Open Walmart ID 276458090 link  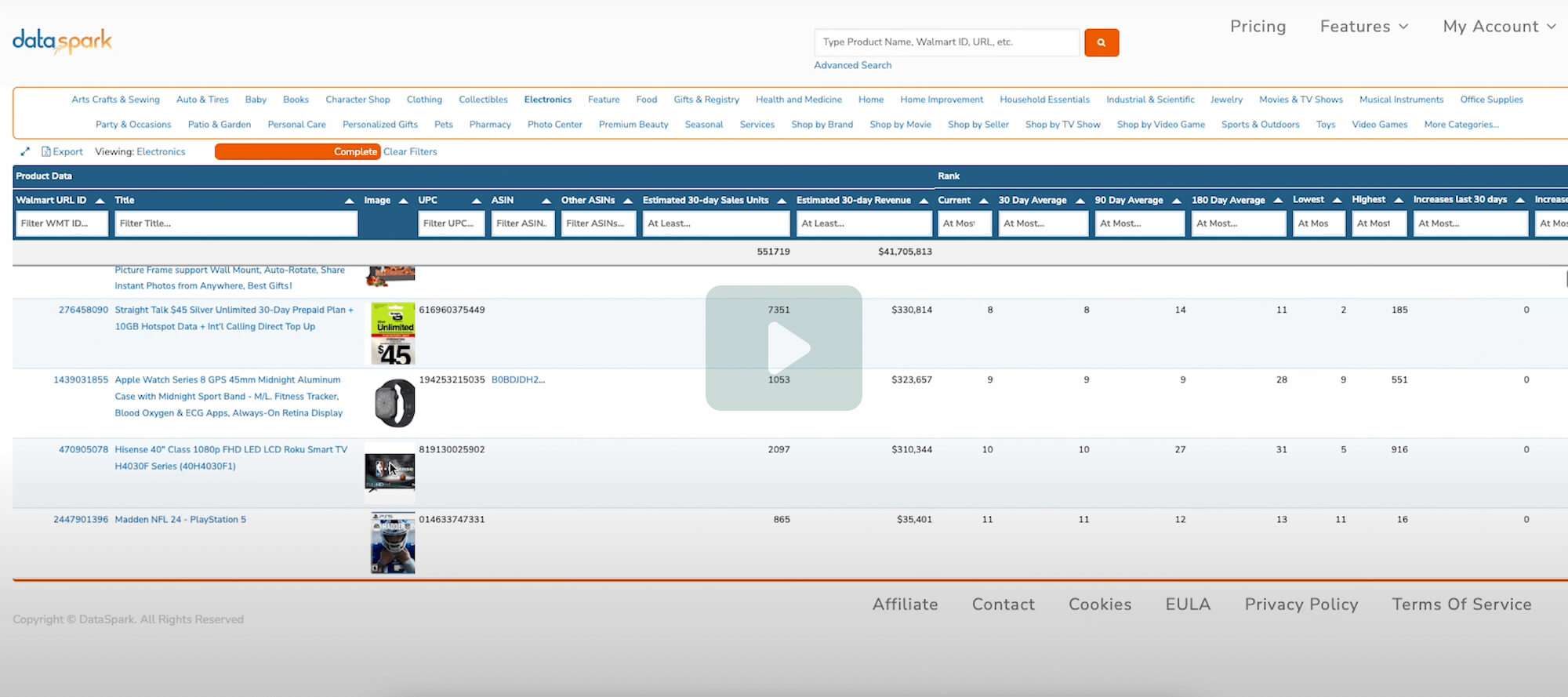[x=83, y=310]
